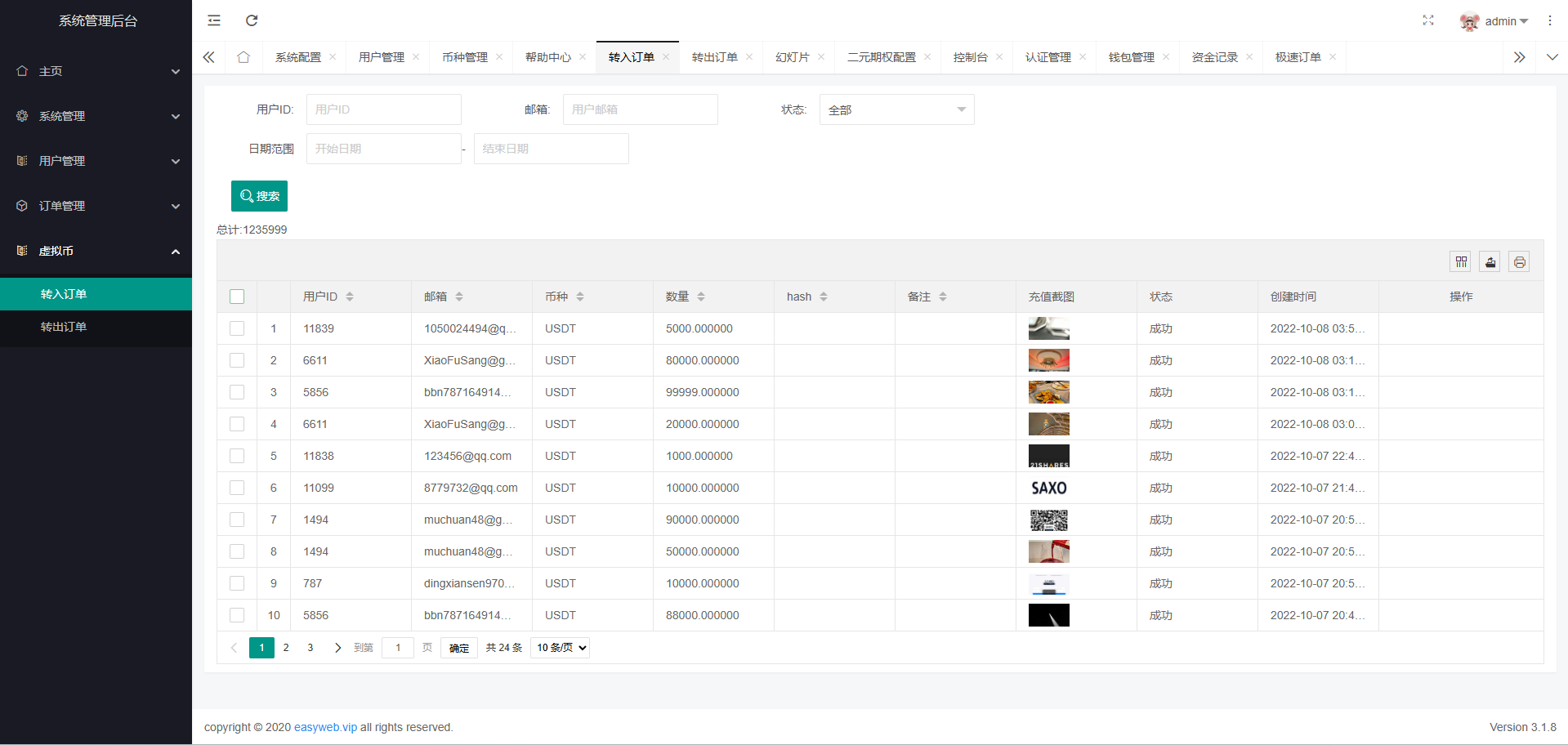Click the table print icon
The width and height of the screenshot is (1568, 745).
pyautogui.click(x=1519, y=262)
